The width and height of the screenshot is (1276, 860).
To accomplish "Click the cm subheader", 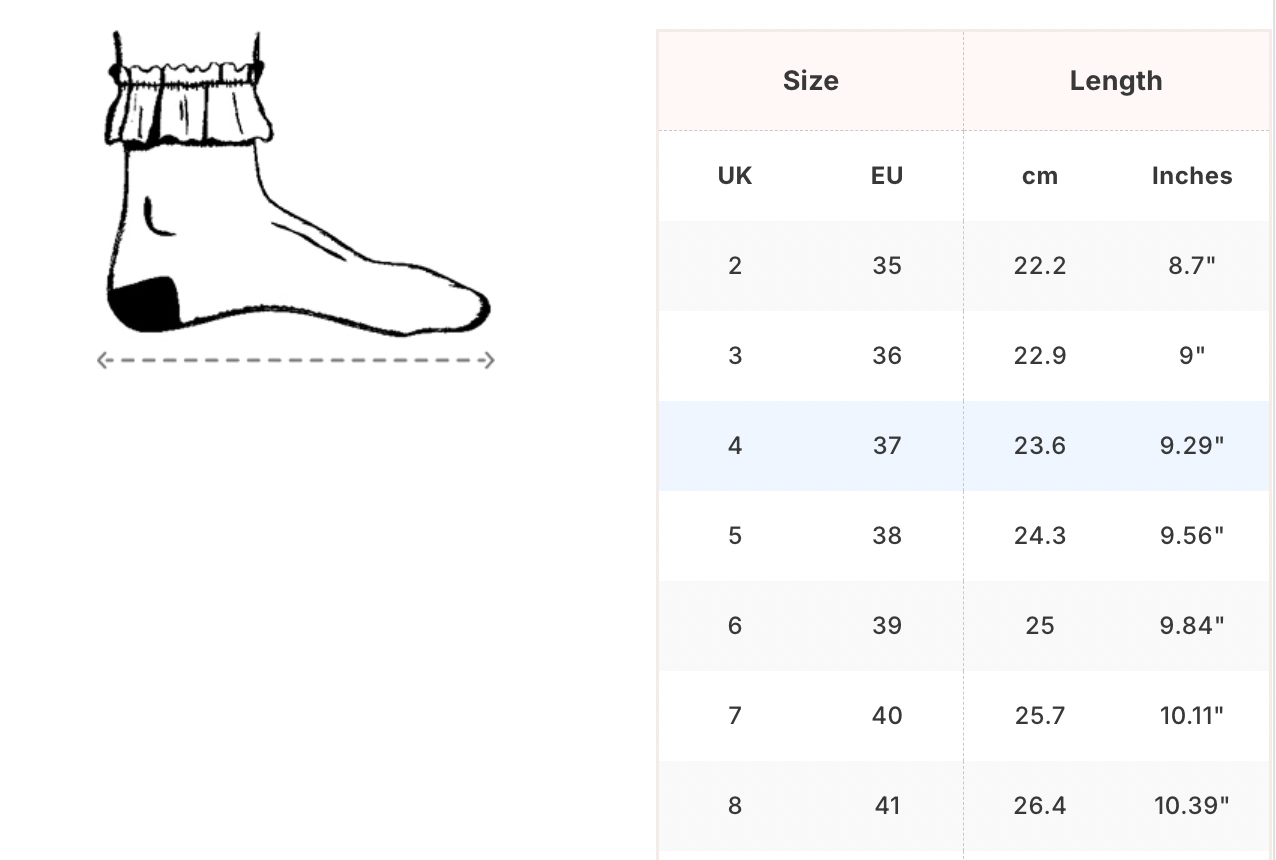I will (1040, 176).
